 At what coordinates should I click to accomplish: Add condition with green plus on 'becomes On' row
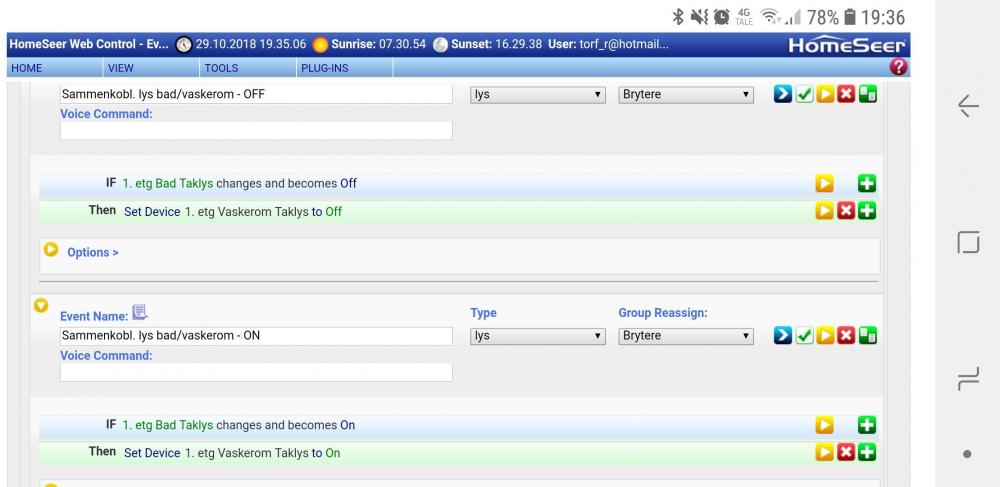pos(867,425)
